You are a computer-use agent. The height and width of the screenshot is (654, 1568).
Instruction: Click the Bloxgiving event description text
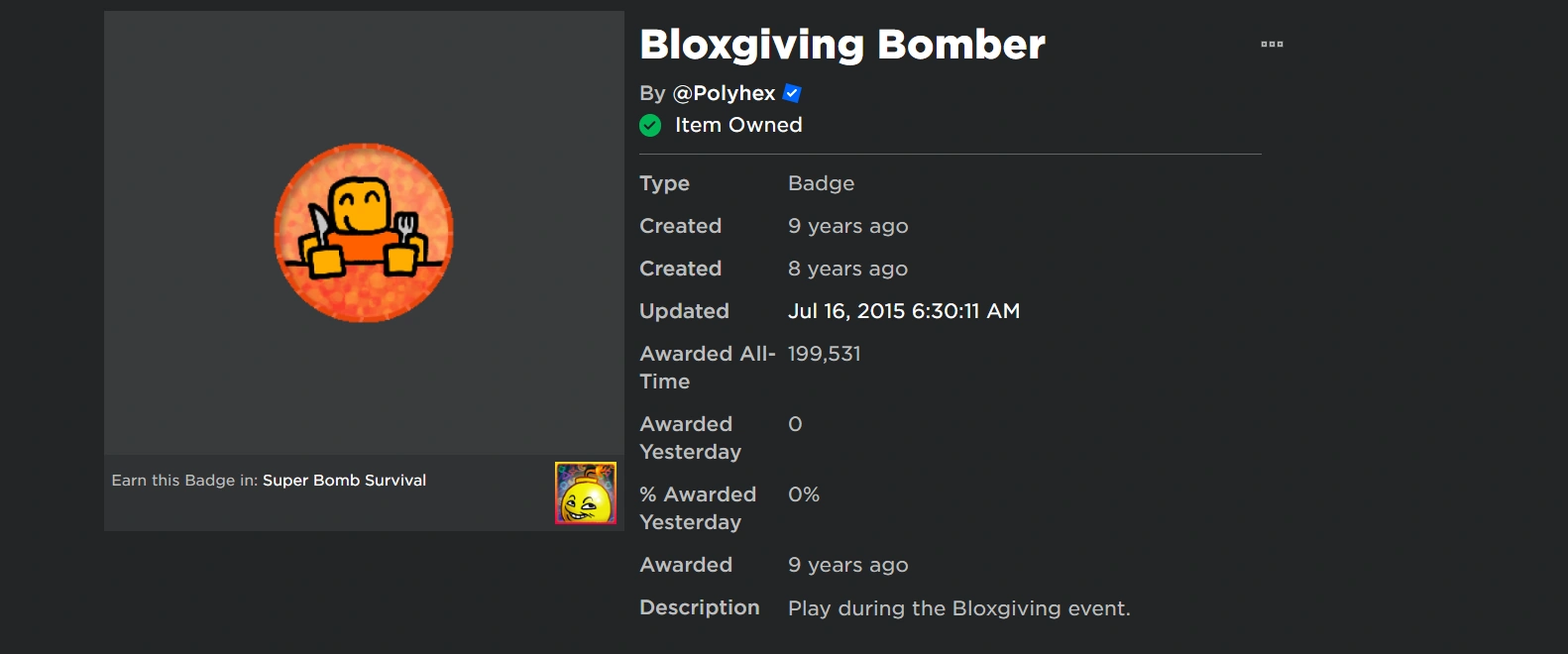click(958, 608)
